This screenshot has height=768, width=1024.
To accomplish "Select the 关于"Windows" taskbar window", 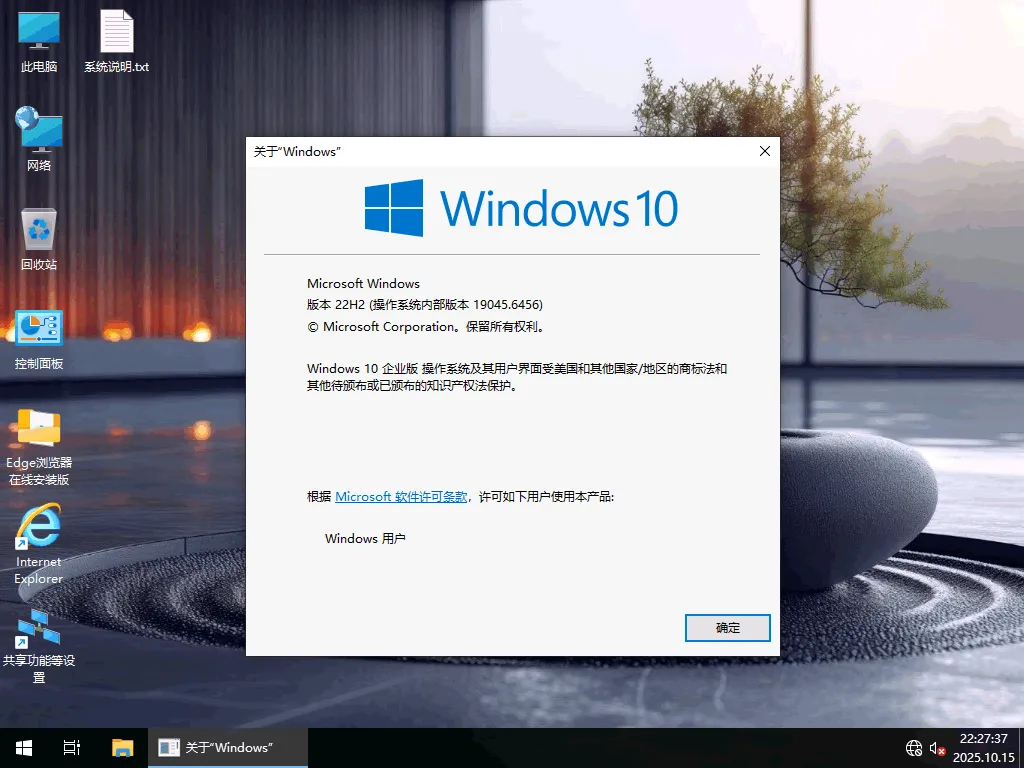I will click(228, 747).
